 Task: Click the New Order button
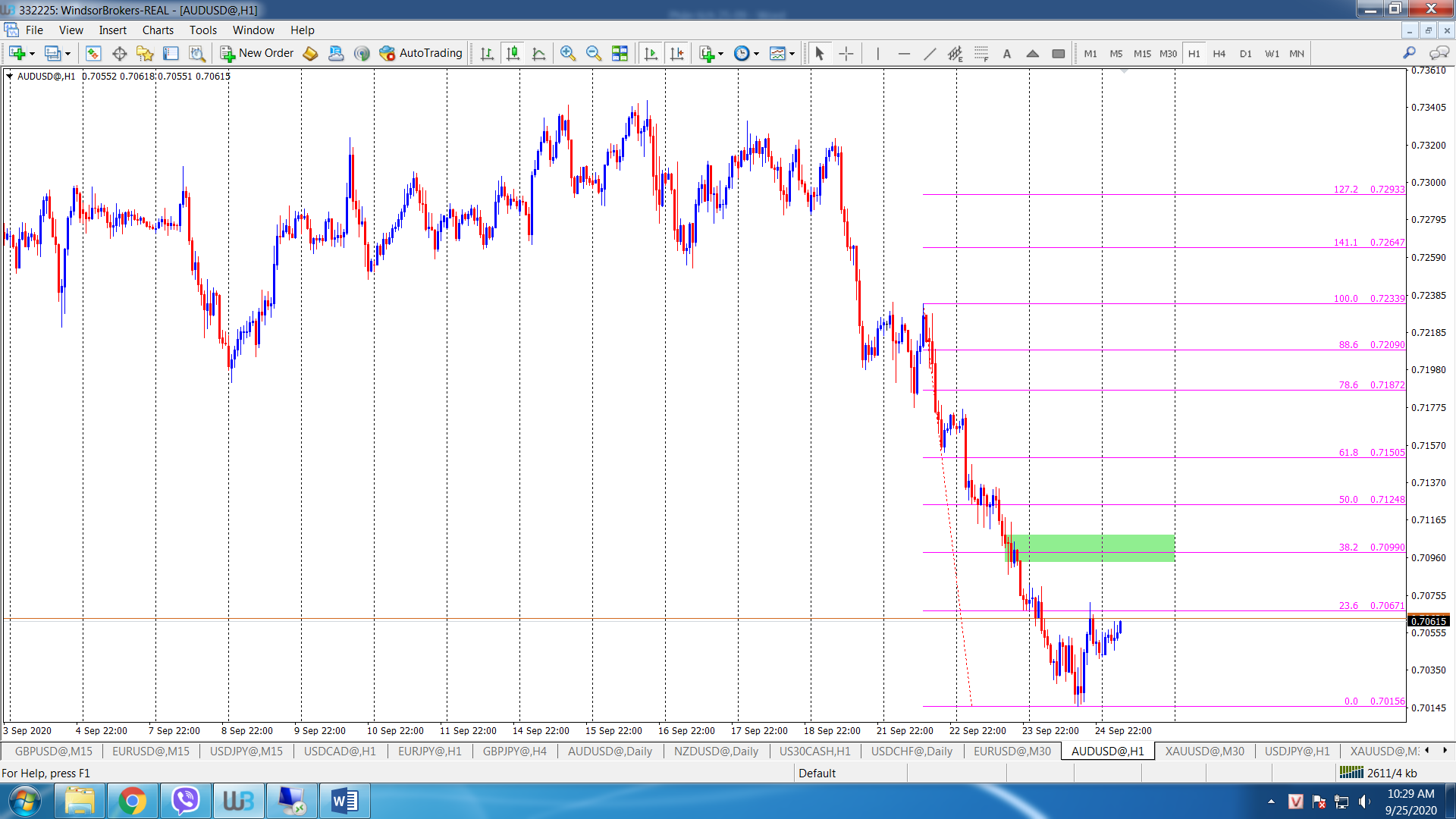tap(256, 53)
